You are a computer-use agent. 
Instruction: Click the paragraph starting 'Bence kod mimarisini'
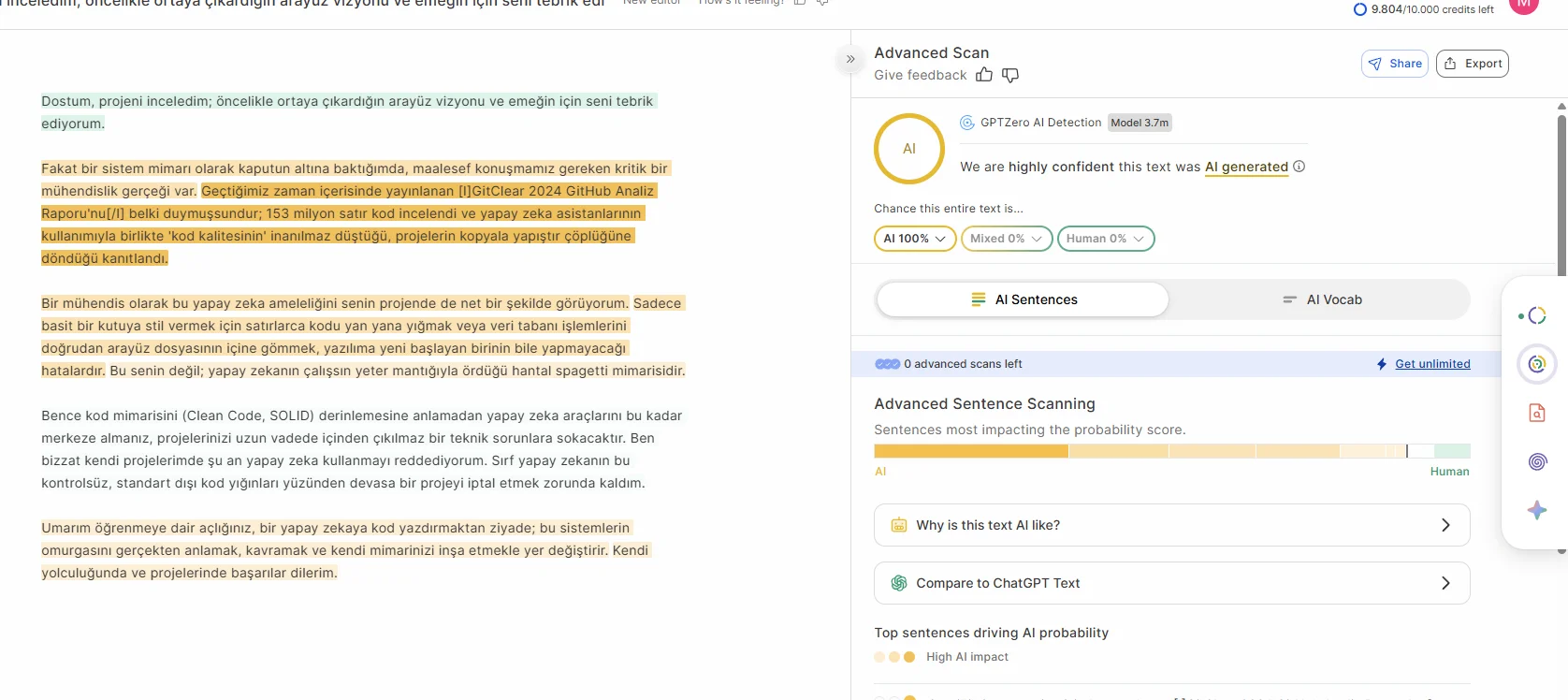[361, 449]
